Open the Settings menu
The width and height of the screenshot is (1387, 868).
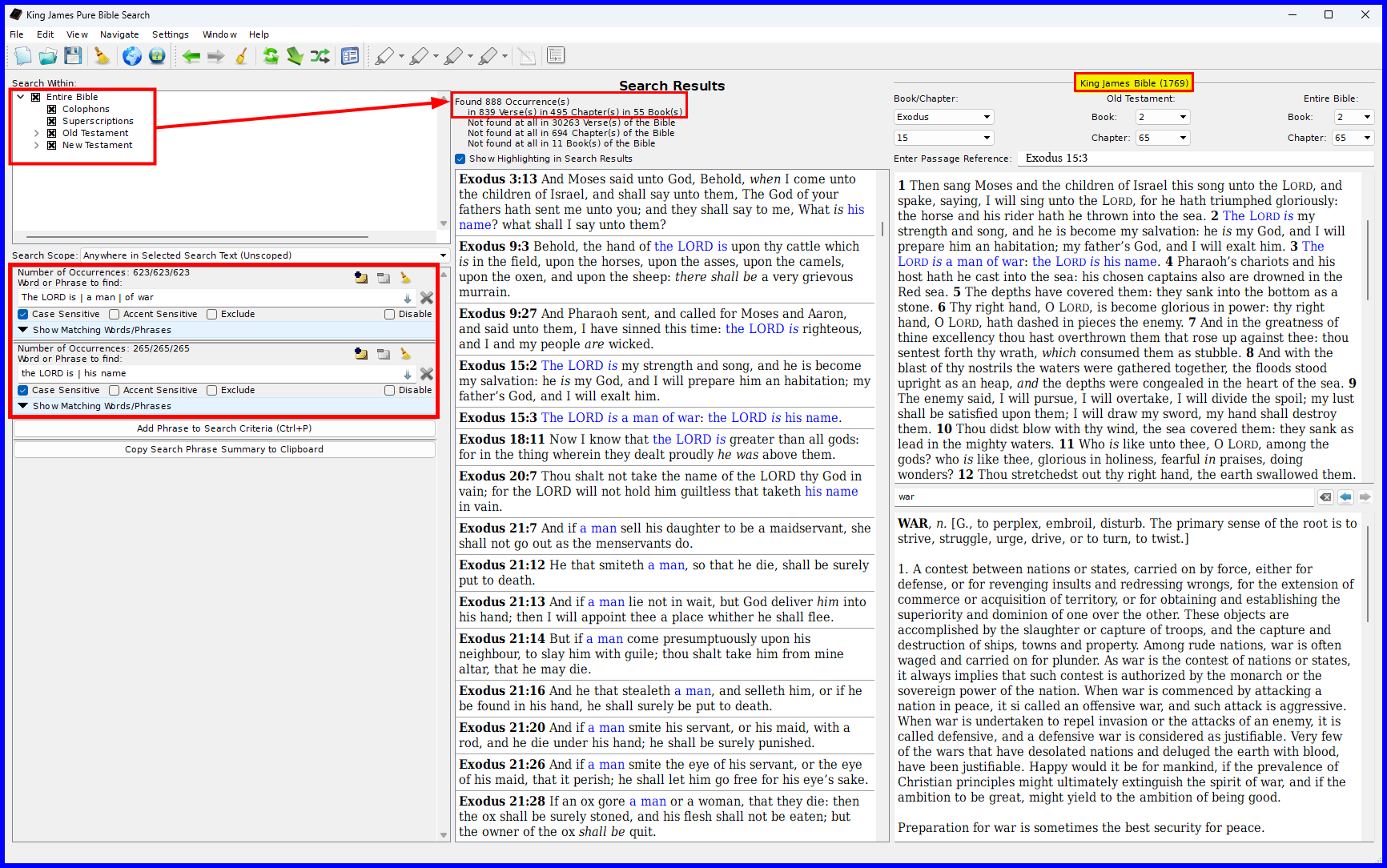(170, 34)
